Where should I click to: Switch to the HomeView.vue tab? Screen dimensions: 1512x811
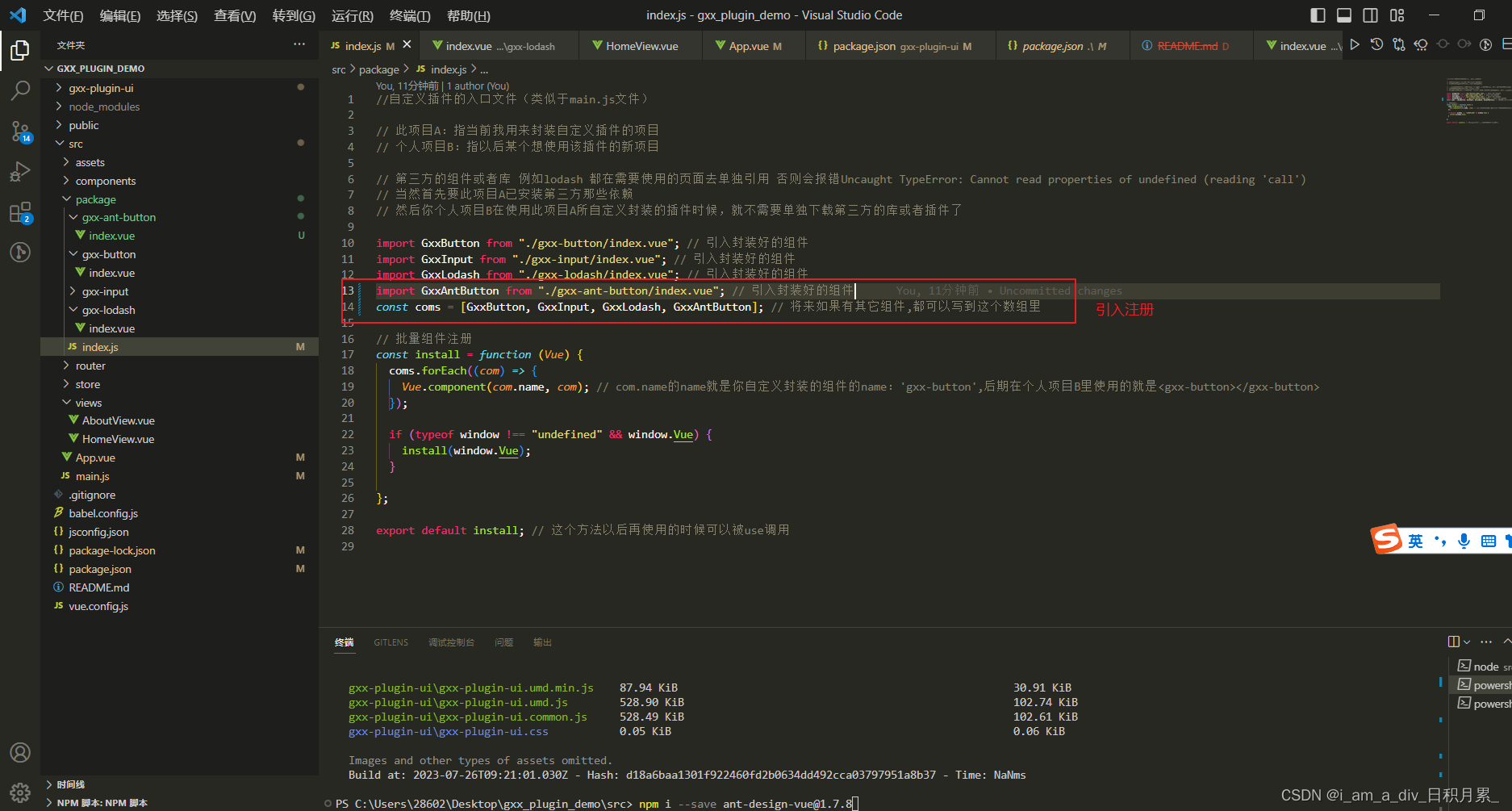[641, 46]
